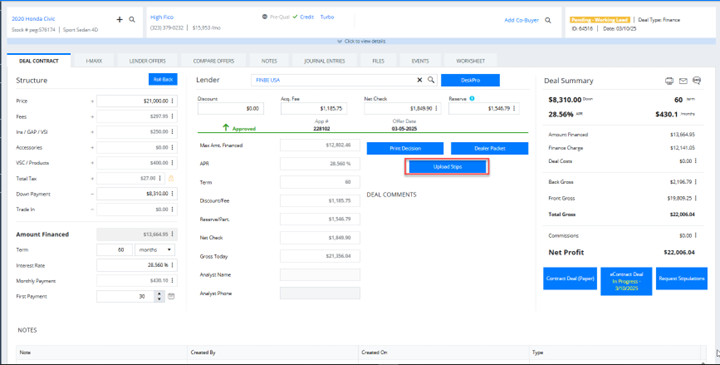Click the info icon next to Reserve
Image resolution: width=720 pixels, height=365 pixels.
tap(472, 98)
